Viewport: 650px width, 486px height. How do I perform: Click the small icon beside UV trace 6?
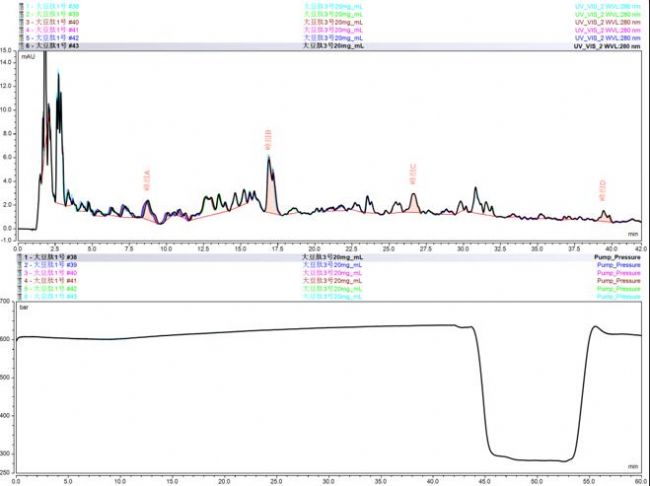(x=21, y=46)
